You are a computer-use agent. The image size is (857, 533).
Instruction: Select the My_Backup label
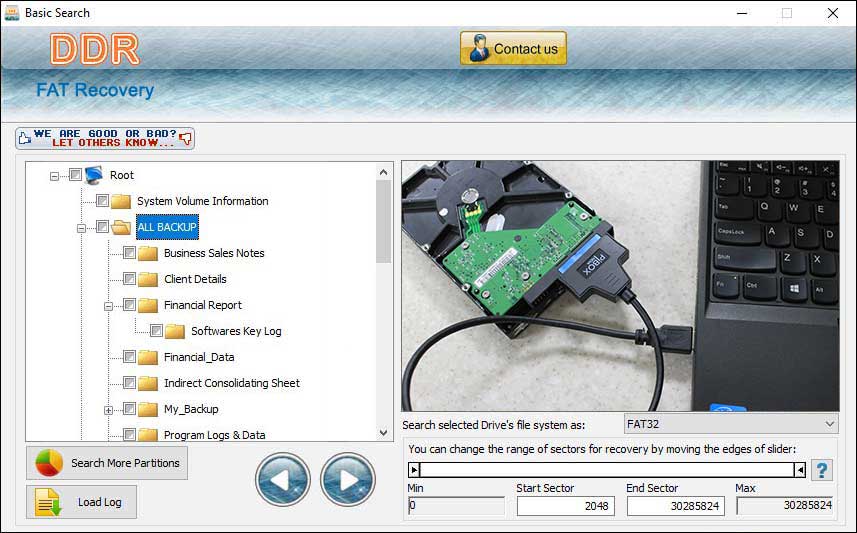pos(191,409)
